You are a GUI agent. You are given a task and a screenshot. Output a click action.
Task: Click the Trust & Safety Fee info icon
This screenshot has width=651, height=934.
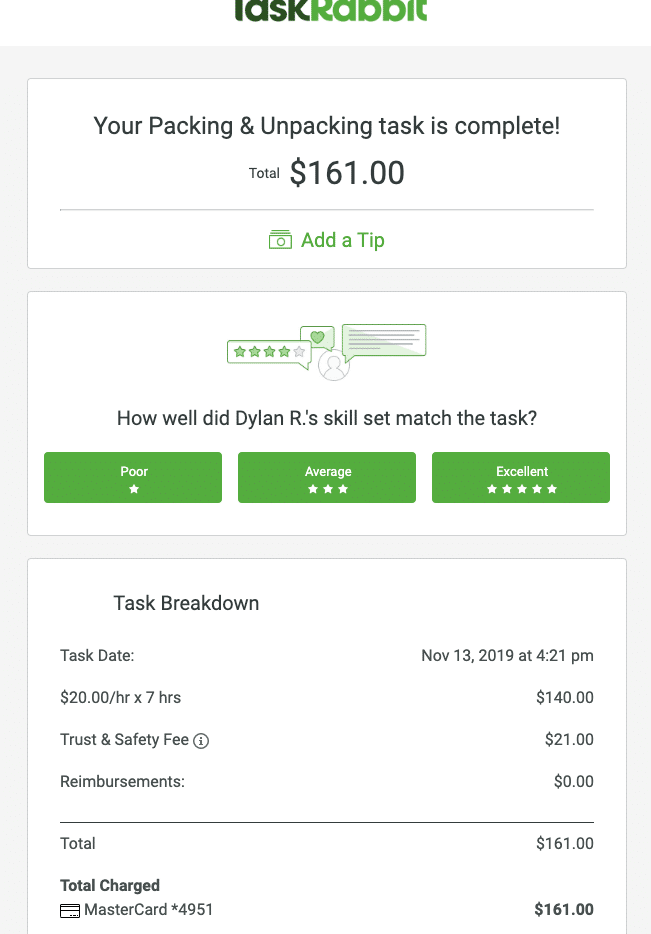[201, 741]
